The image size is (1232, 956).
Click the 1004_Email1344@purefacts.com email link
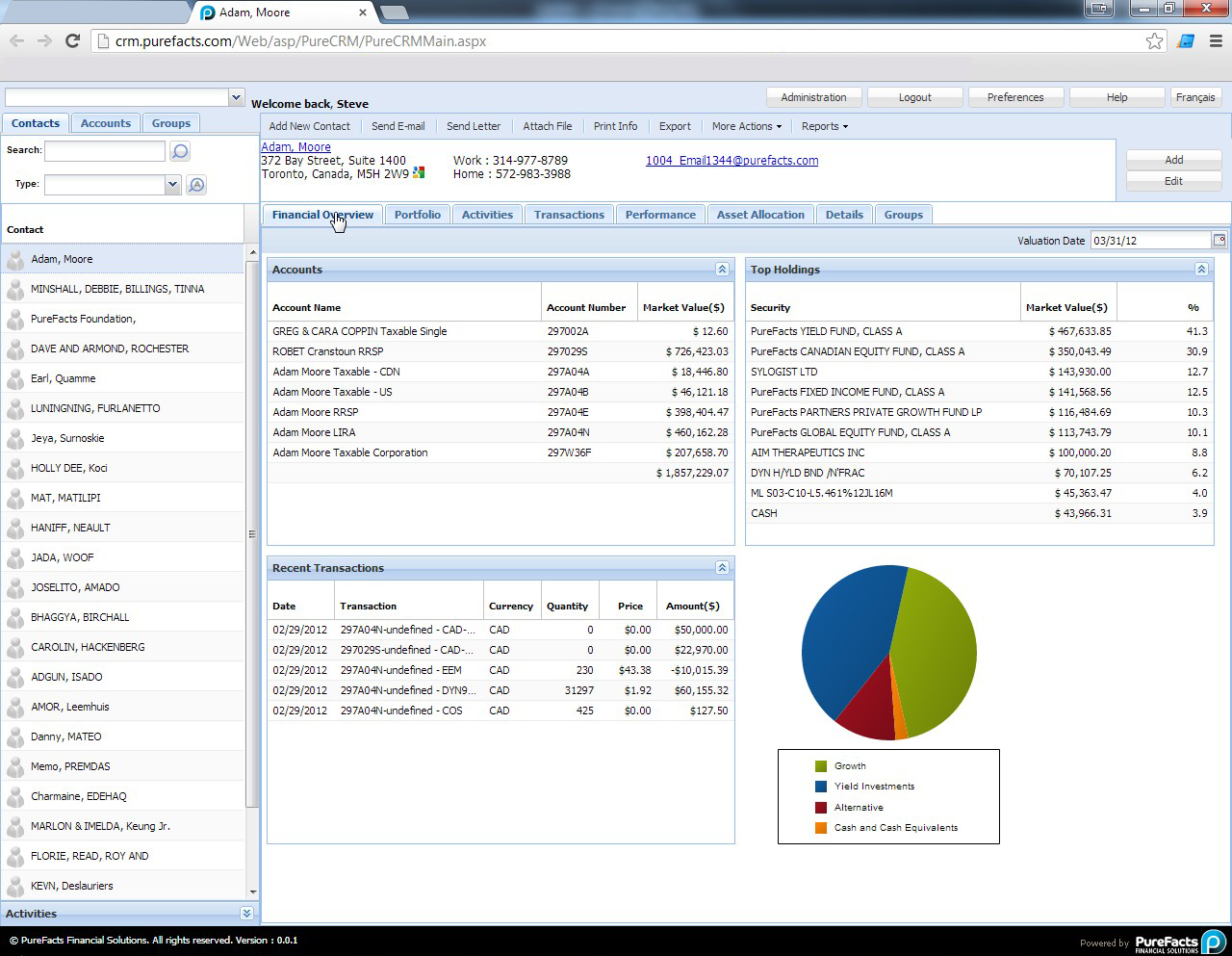click(x=731, y=161)
